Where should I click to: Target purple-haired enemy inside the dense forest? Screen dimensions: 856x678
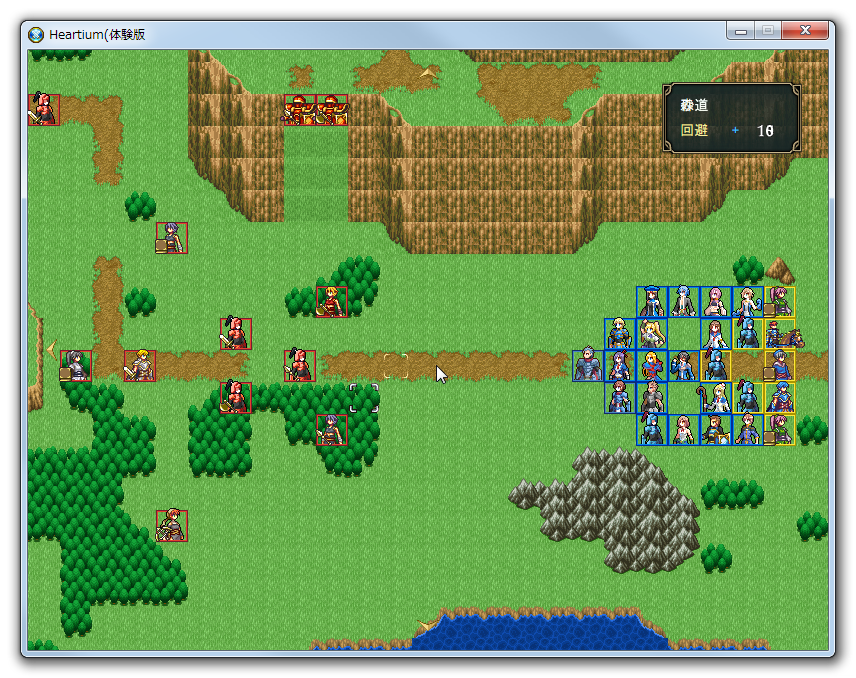(332, 430)
